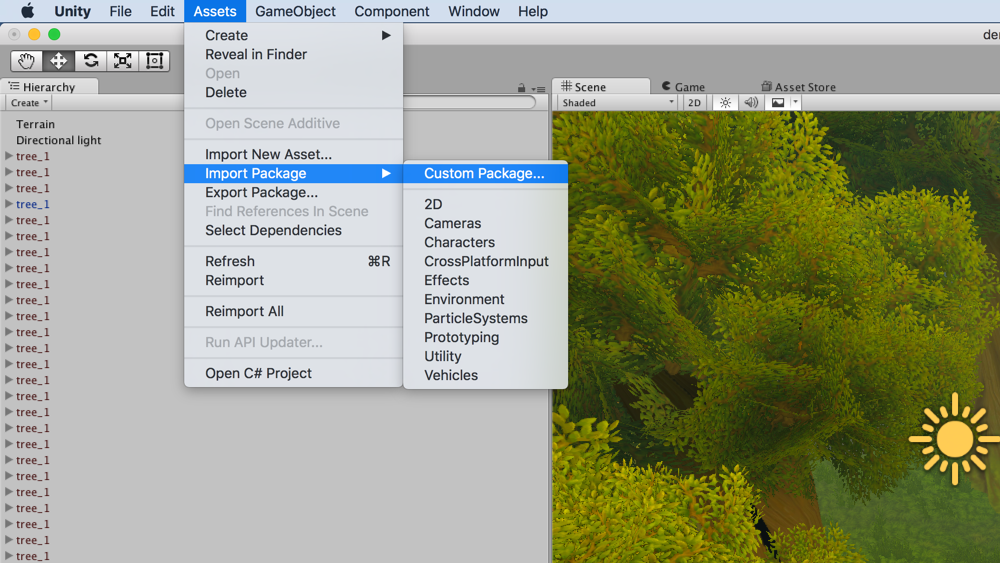Click the Scene effects image icon
This screenshot has width=1000, height=563.
(778, 103)
